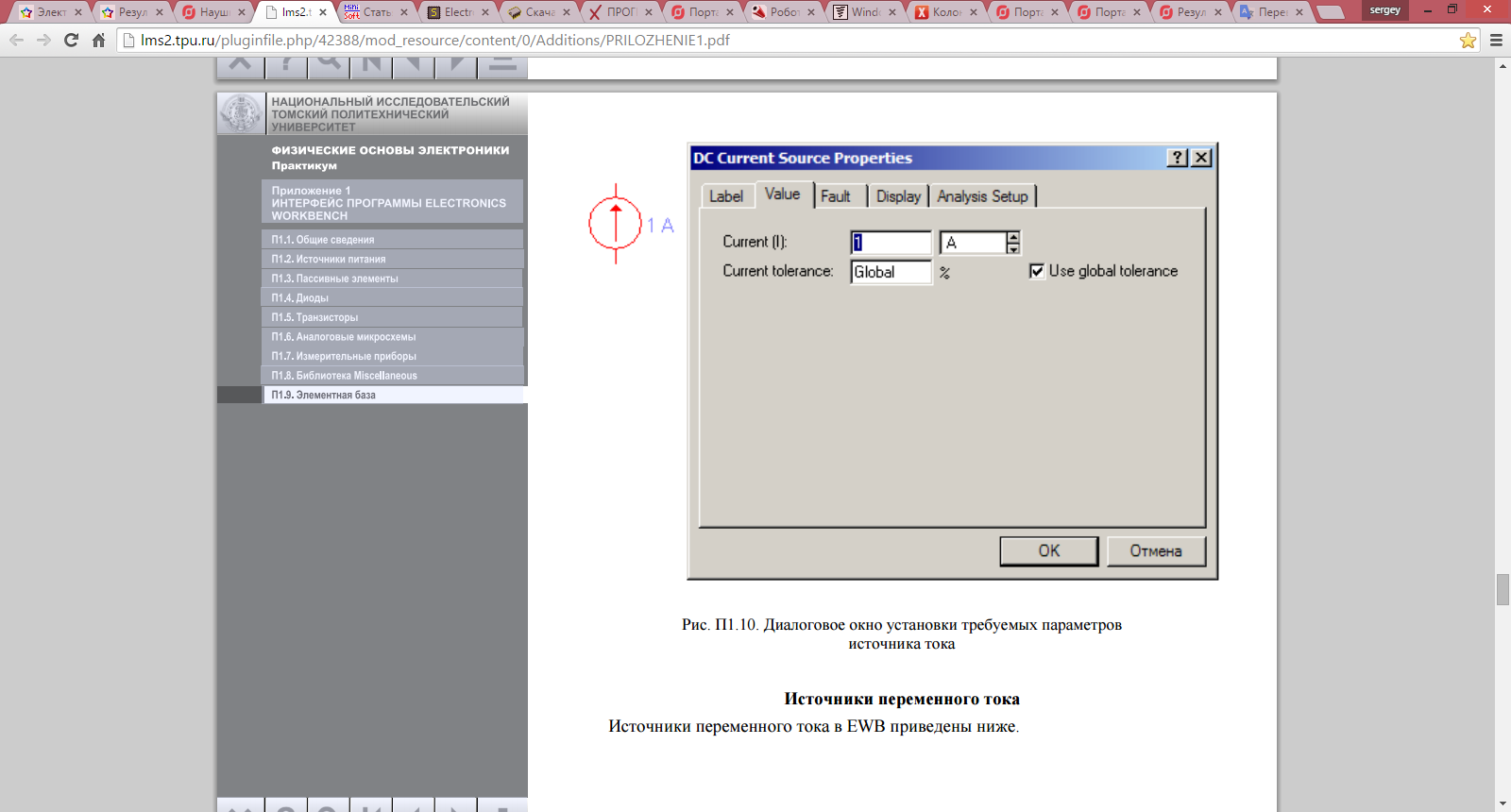Go to previous page using left triangle icon
Viewport: 1511px width, 812px height.
click(414, 64)
